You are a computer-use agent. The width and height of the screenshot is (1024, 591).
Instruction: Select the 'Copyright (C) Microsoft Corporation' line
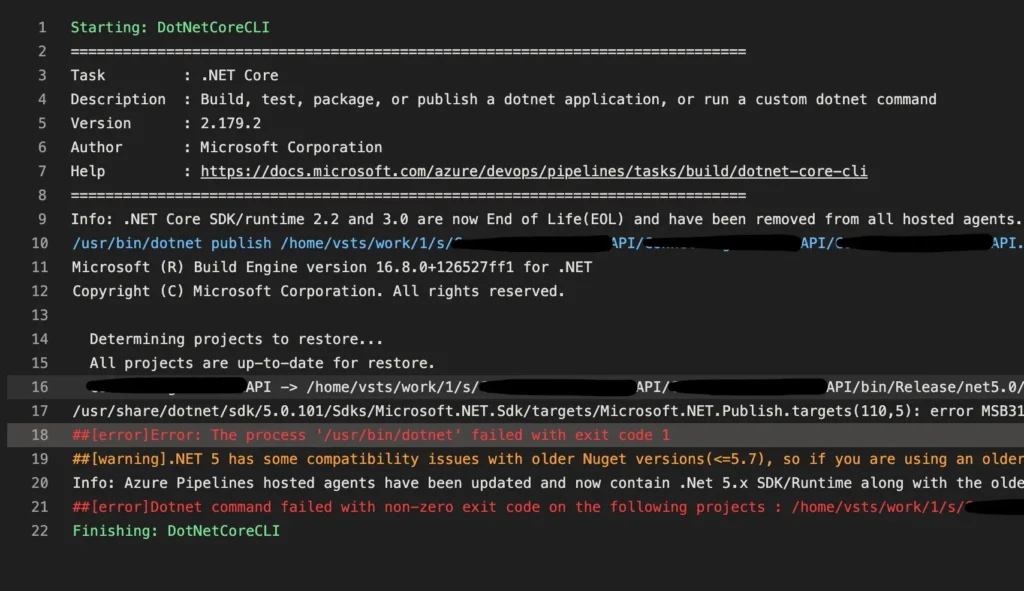pyautogui.click(x=318, y=291)
